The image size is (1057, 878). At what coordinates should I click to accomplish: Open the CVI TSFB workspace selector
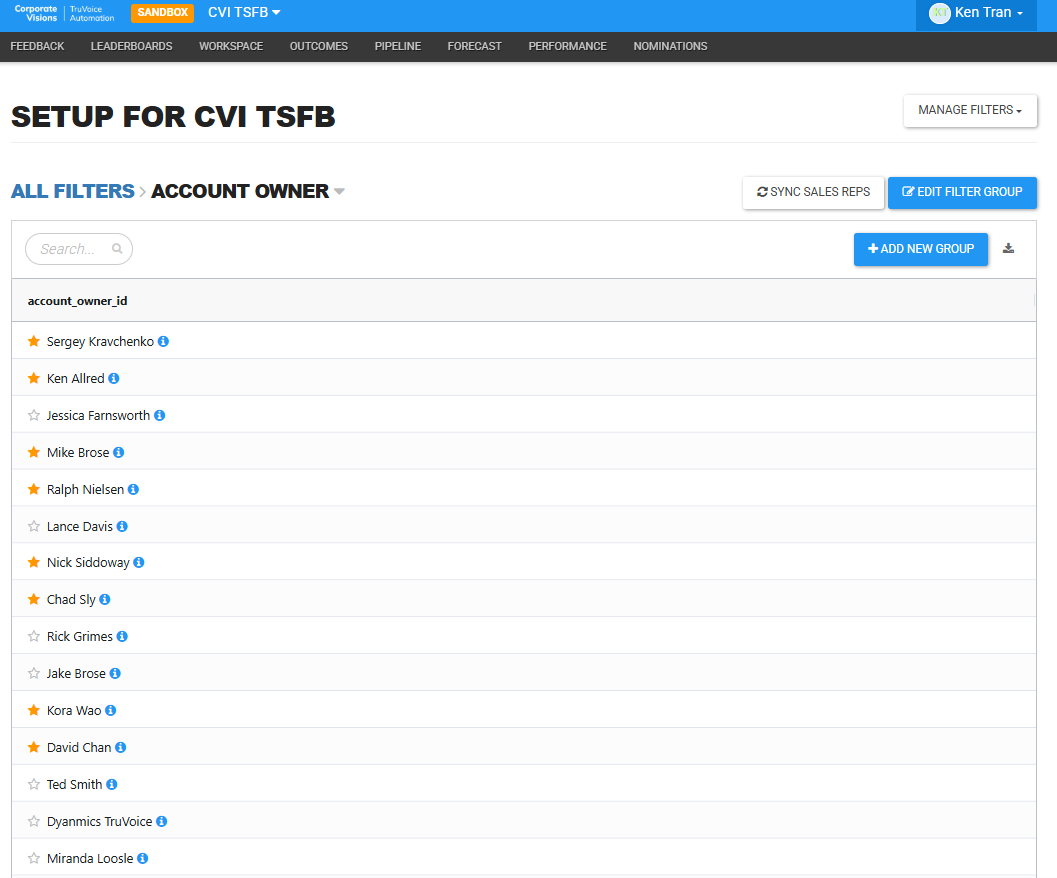(x=244, y=13)
